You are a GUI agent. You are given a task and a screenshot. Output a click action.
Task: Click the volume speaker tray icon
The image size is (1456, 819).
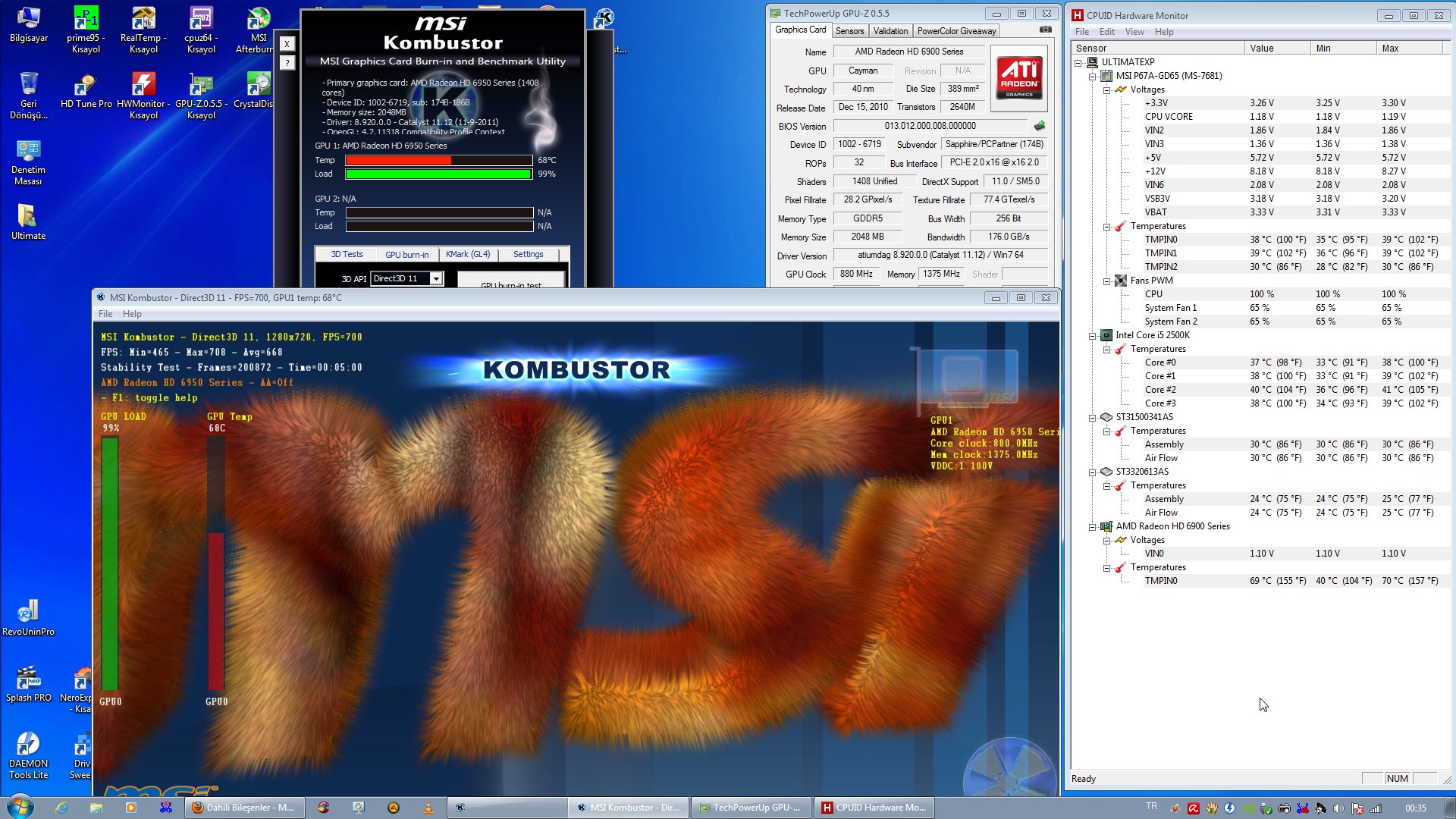click(1338, 808)
